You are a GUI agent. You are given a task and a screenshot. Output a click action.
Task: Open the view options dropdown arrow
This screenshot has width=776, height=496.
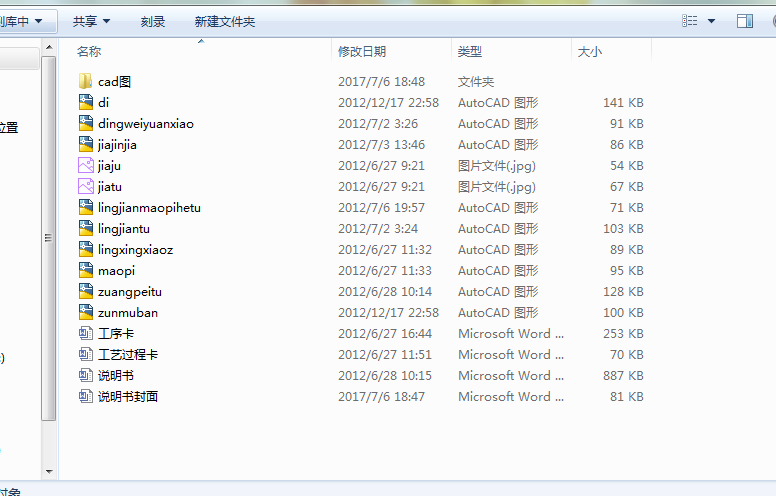tap(712, 21)
